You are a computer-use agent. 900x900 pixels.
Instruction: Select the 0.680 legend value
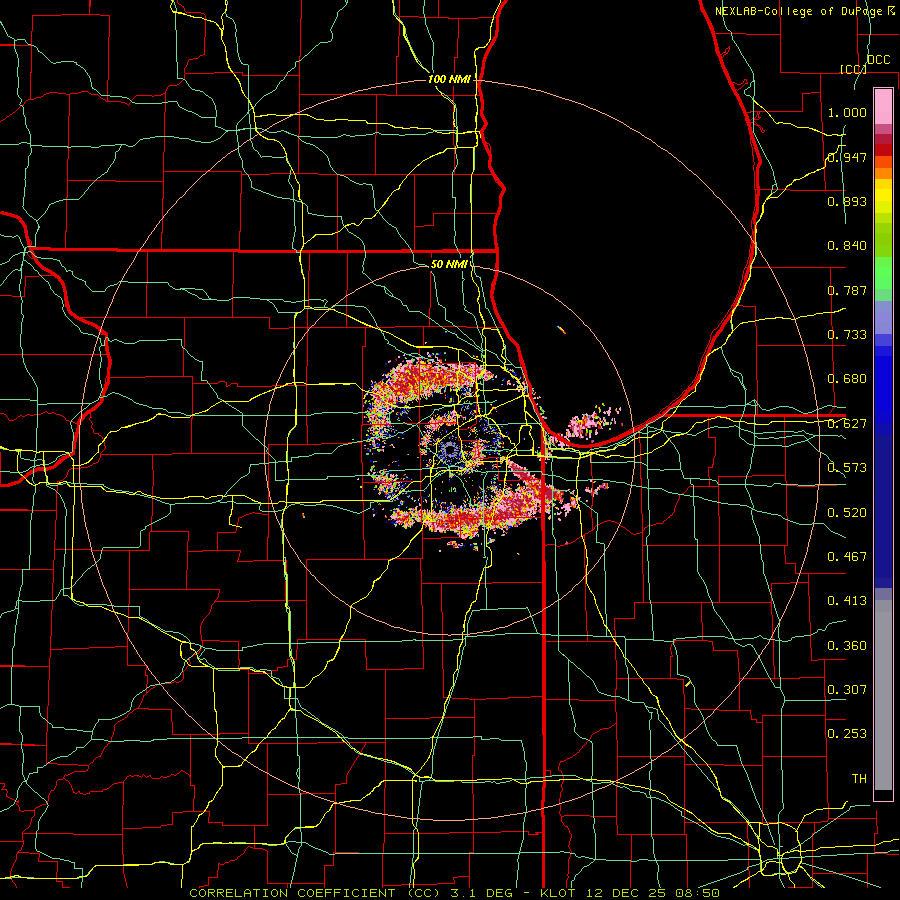pos(847,379)
